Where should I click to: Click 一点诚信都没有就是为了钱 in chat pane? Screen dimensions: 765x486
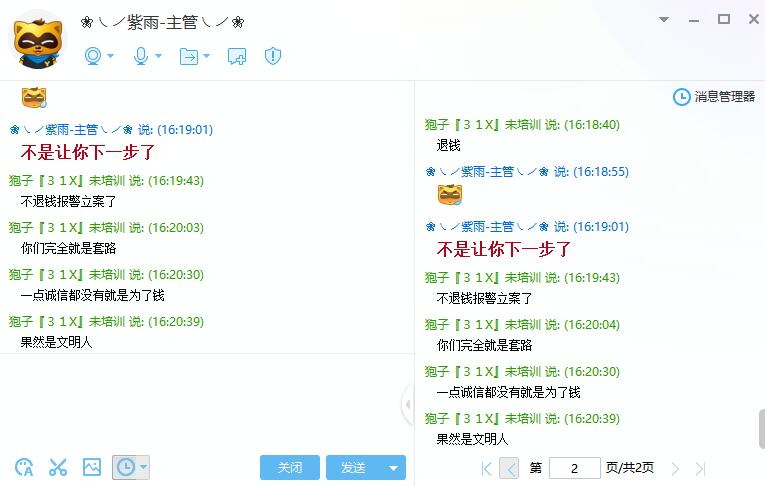click(x=92, y=295)
